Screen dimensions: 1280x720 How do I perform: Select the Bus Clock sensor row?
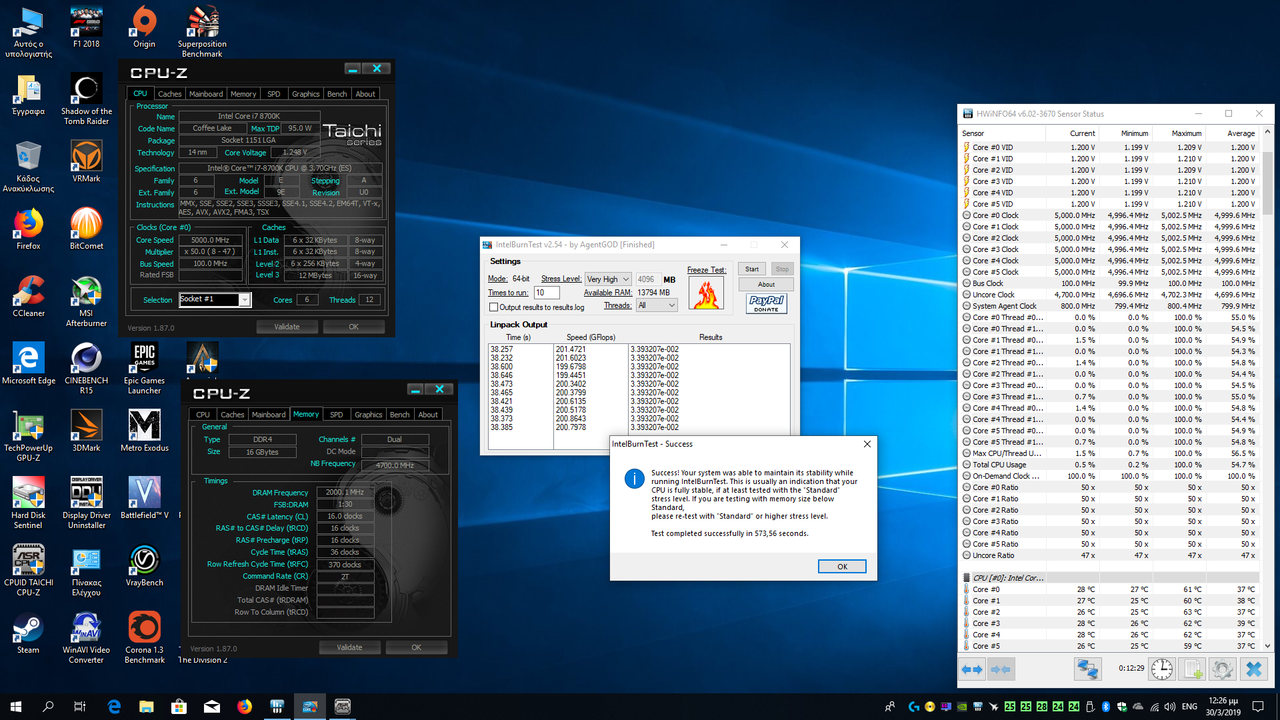click(1110, 283)
